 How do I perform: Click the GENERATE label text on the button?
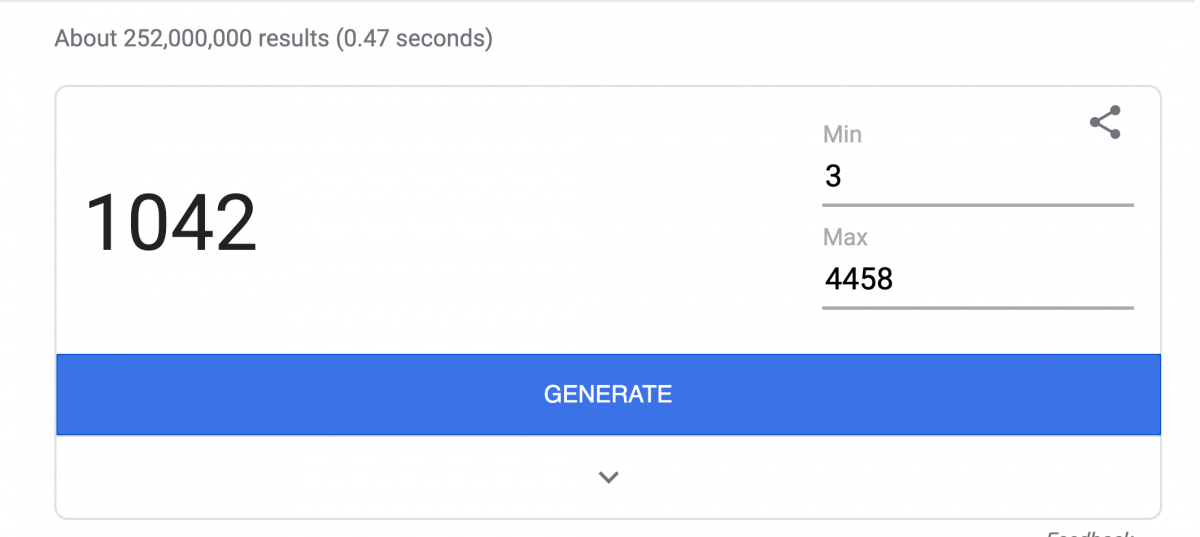coord(608,394)
